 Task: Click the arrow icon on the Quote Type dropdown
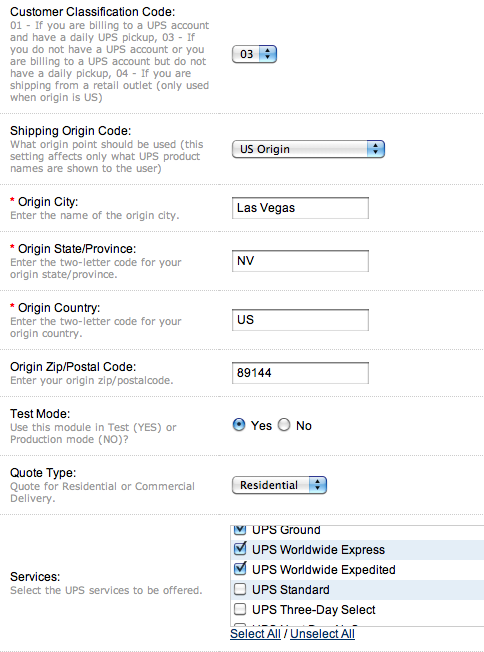318,485
